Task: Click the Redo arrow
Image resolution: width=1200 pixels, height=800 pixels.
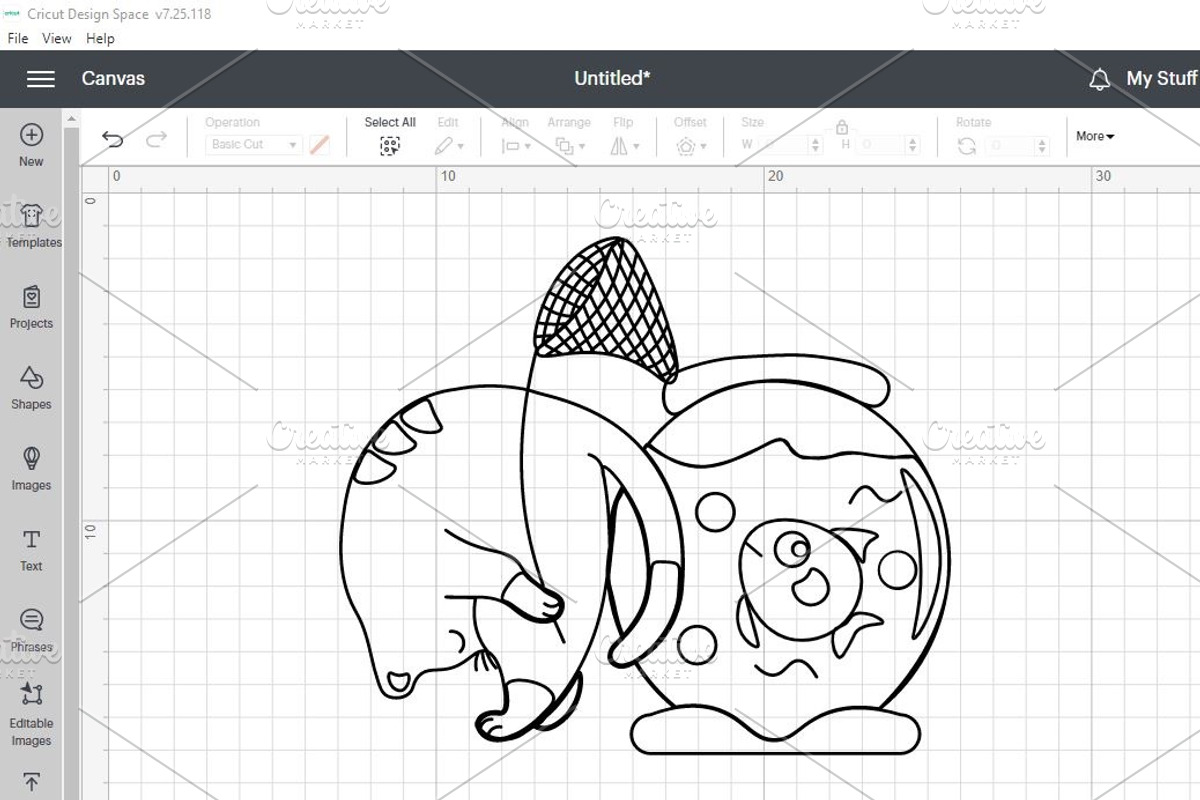Action: coord(156,139)
